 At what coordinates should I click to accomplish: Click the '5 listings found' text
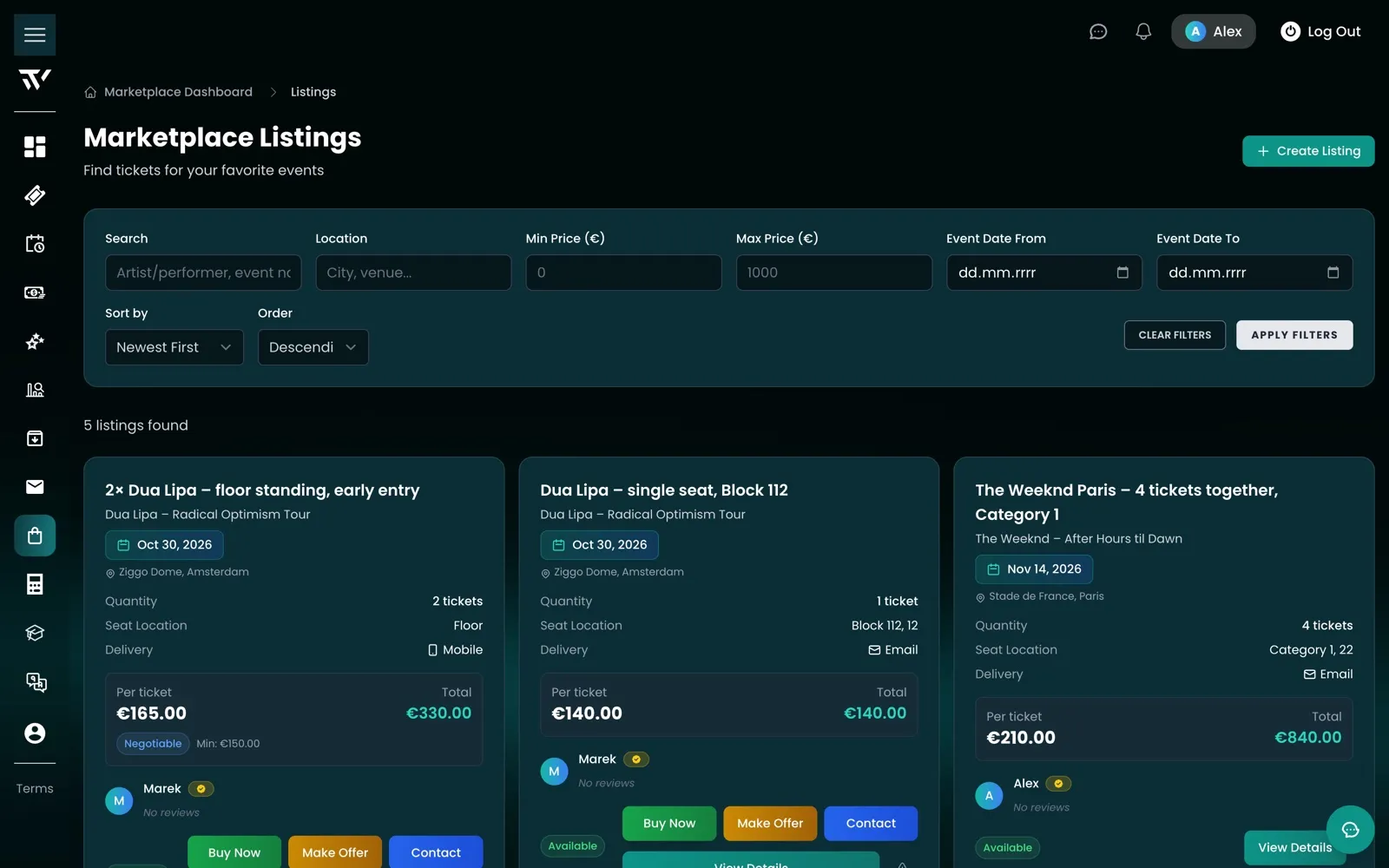[x=135, y=425]
